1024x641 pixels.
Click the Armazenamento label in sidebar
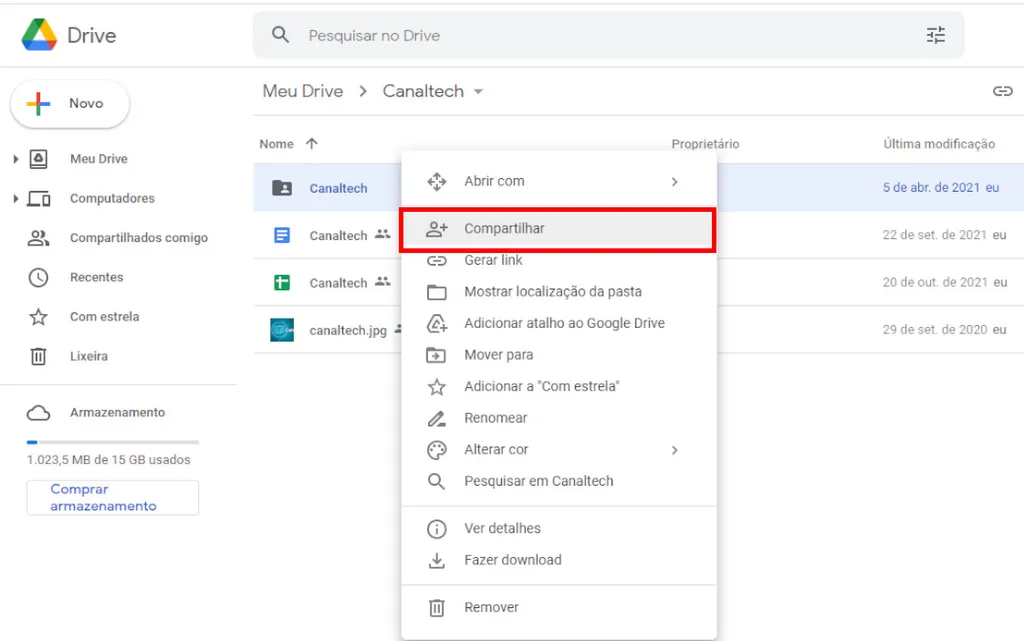click(118, 413)
